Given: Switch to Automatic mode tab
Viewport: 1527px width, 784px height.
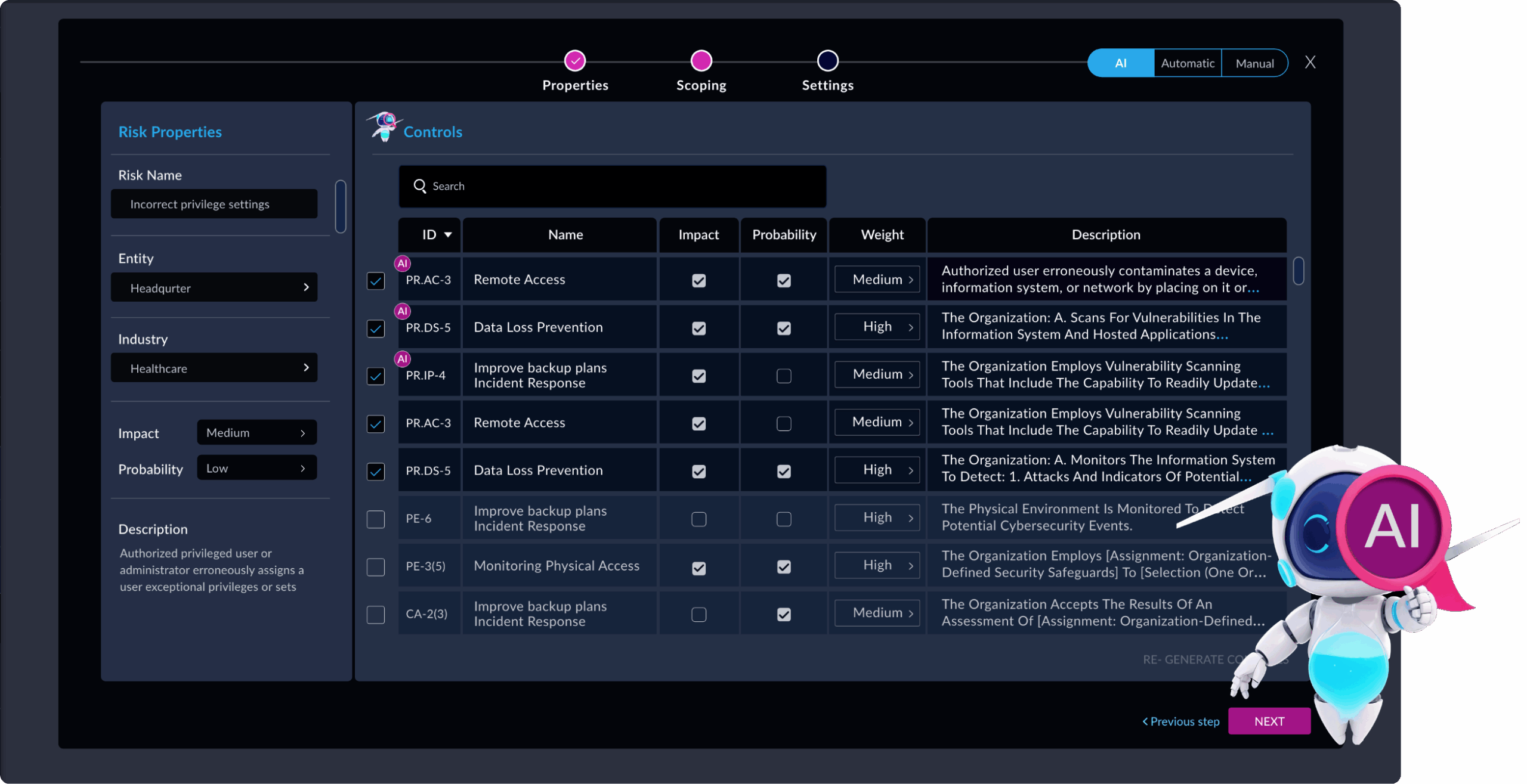Looking at the screenshot, I should (x=1187, y=63).
